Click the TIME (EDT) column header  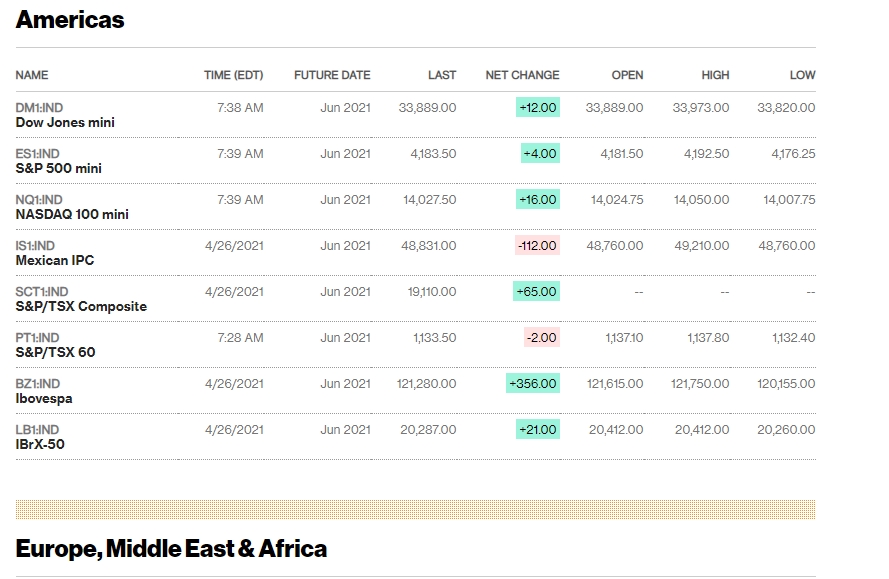233,75
